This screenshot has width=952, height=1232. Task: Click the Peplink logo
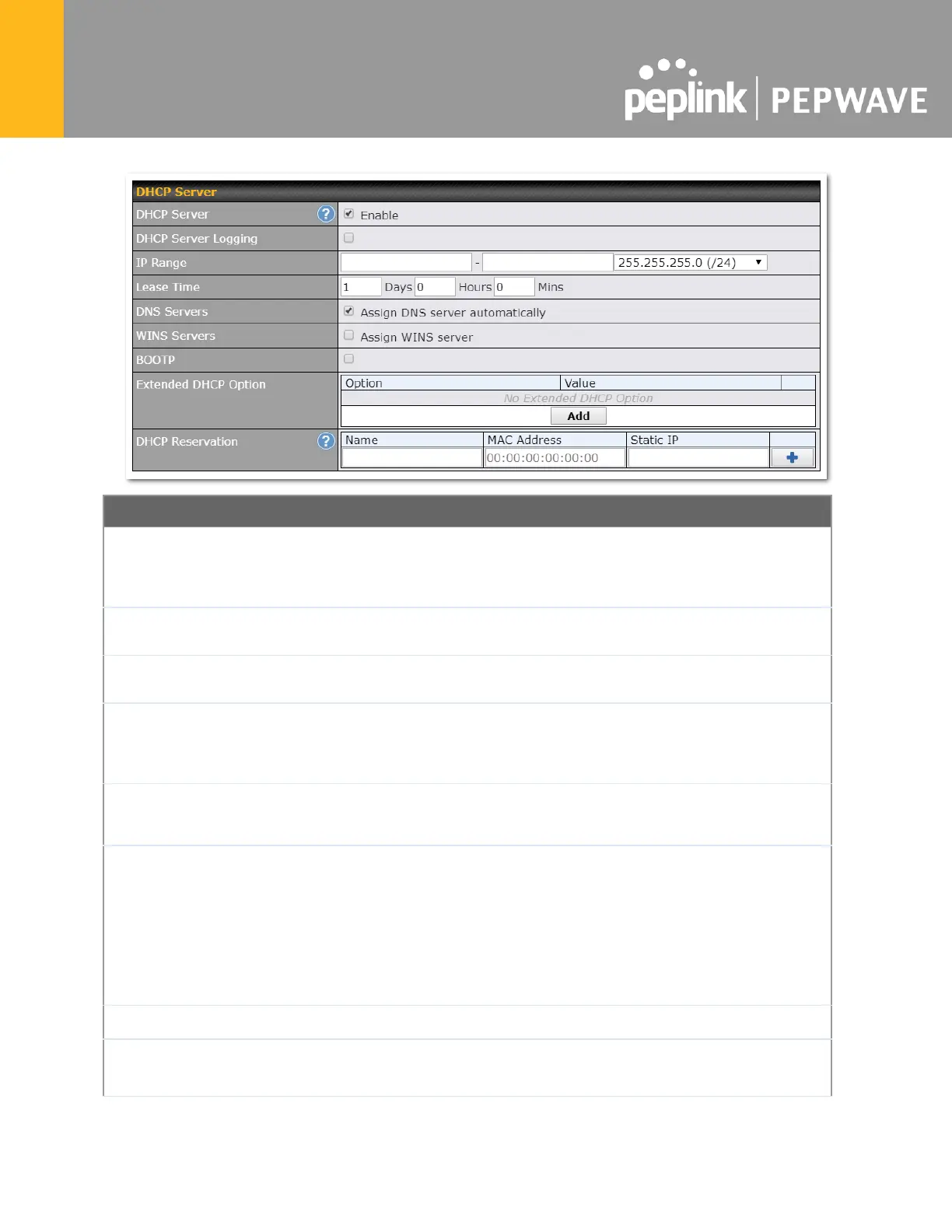tap(685, 89)
